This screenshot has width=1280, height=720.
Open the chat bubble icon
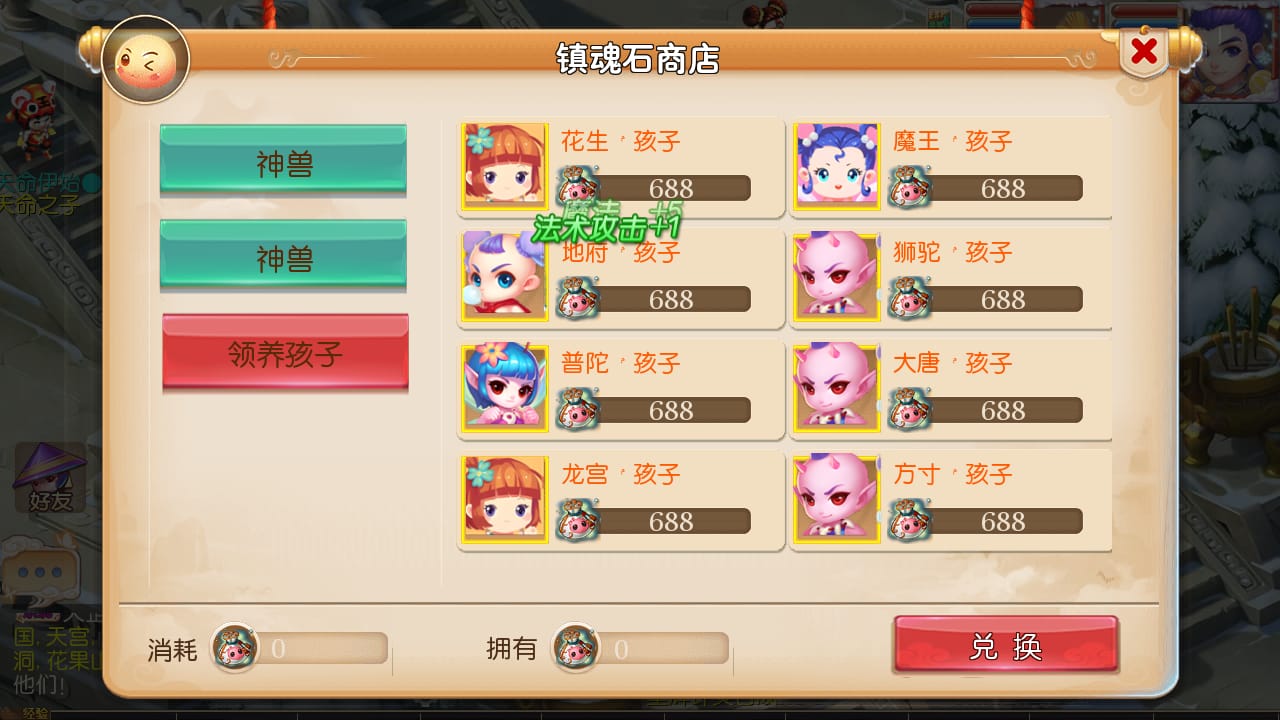(40, 571)
